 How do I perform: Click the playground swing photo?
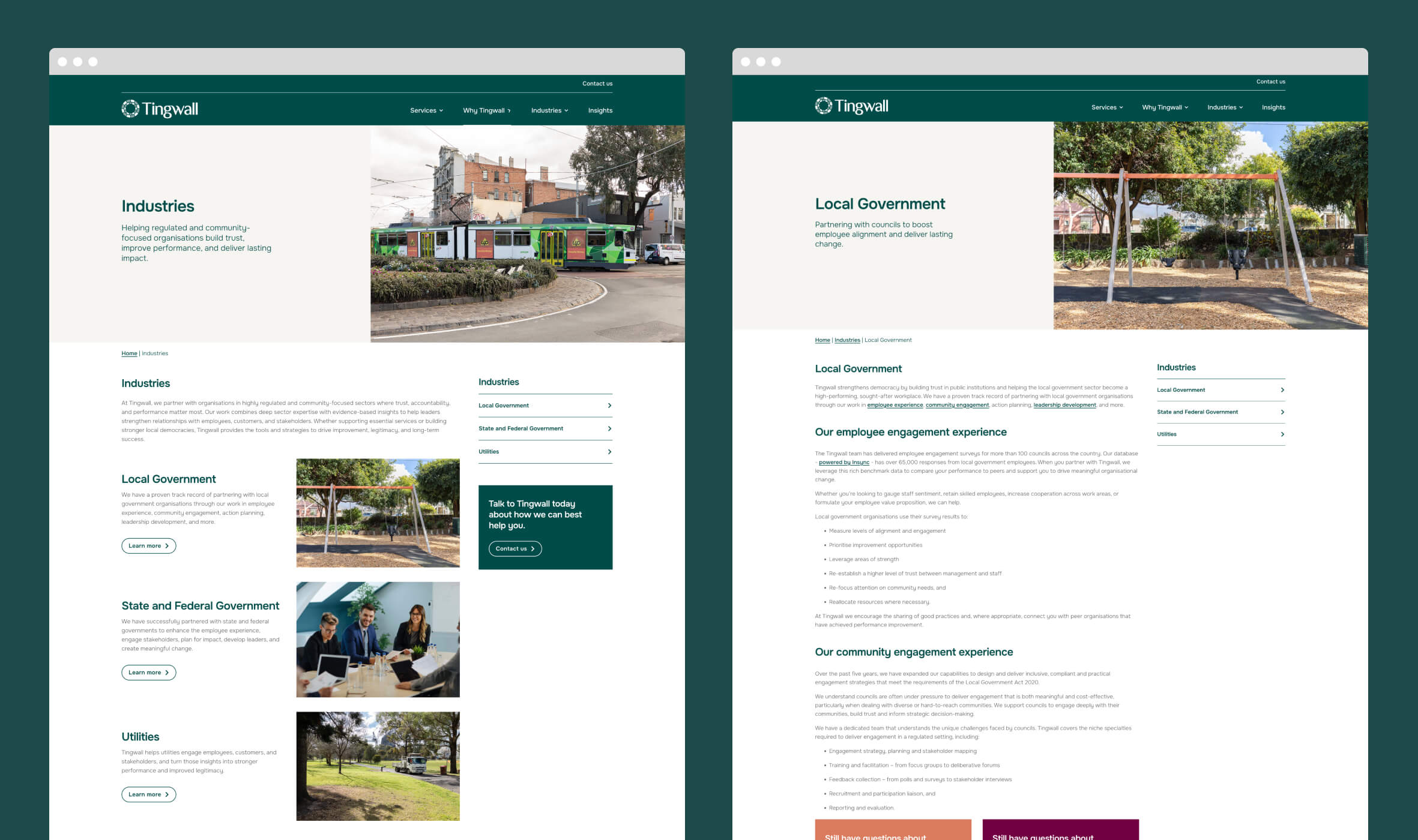click(x=378, y=512)
